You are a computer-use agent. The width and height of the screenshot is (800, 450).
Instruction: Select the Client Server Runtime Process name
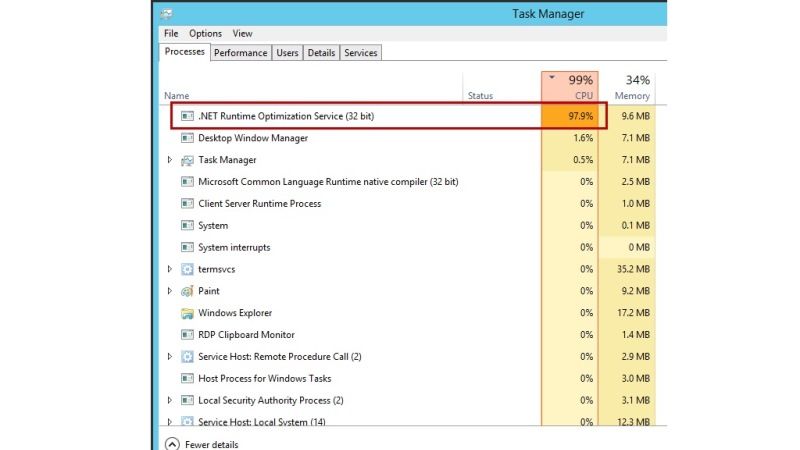coord(260,204)
